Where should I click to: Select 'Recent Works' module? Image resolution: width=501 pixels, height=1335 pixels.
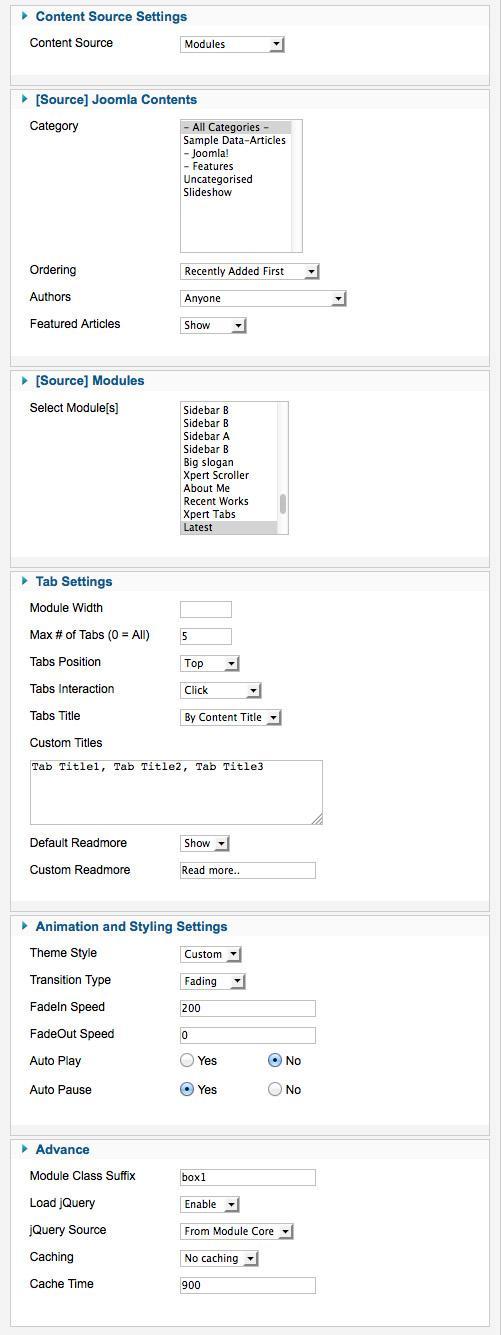(x=229, y=501)
